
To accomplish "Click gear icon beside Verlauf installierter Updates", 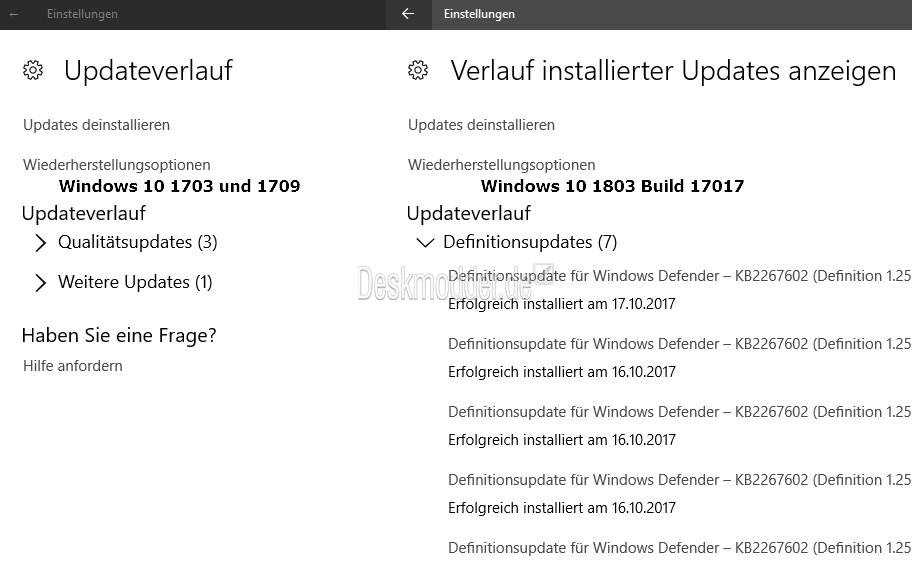I will 418,70.
